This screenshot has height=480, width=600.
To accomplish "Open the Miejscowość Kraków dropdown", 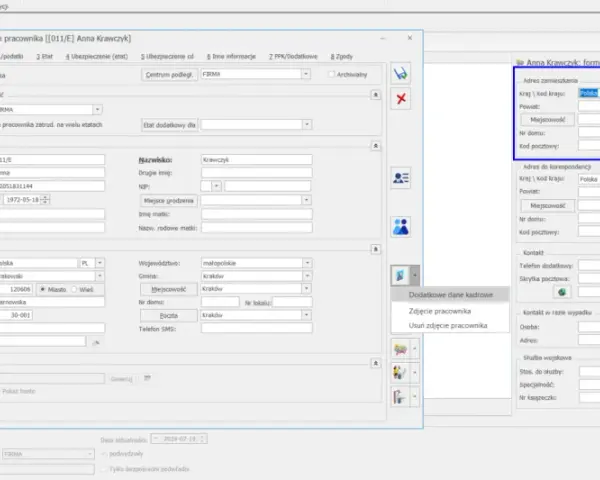I will pyautogui.click(x=307, y=289).
